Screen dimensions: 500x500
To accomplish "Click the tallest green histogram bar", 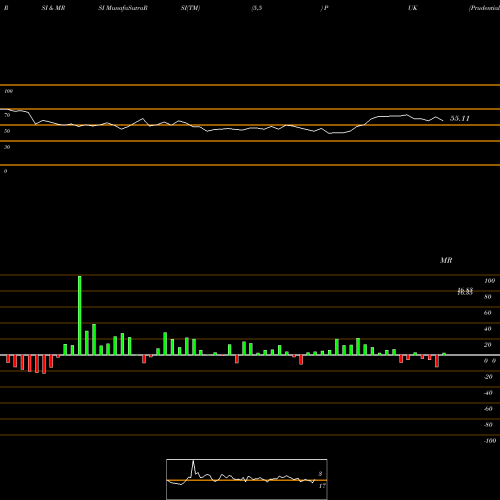I will 80,315.
